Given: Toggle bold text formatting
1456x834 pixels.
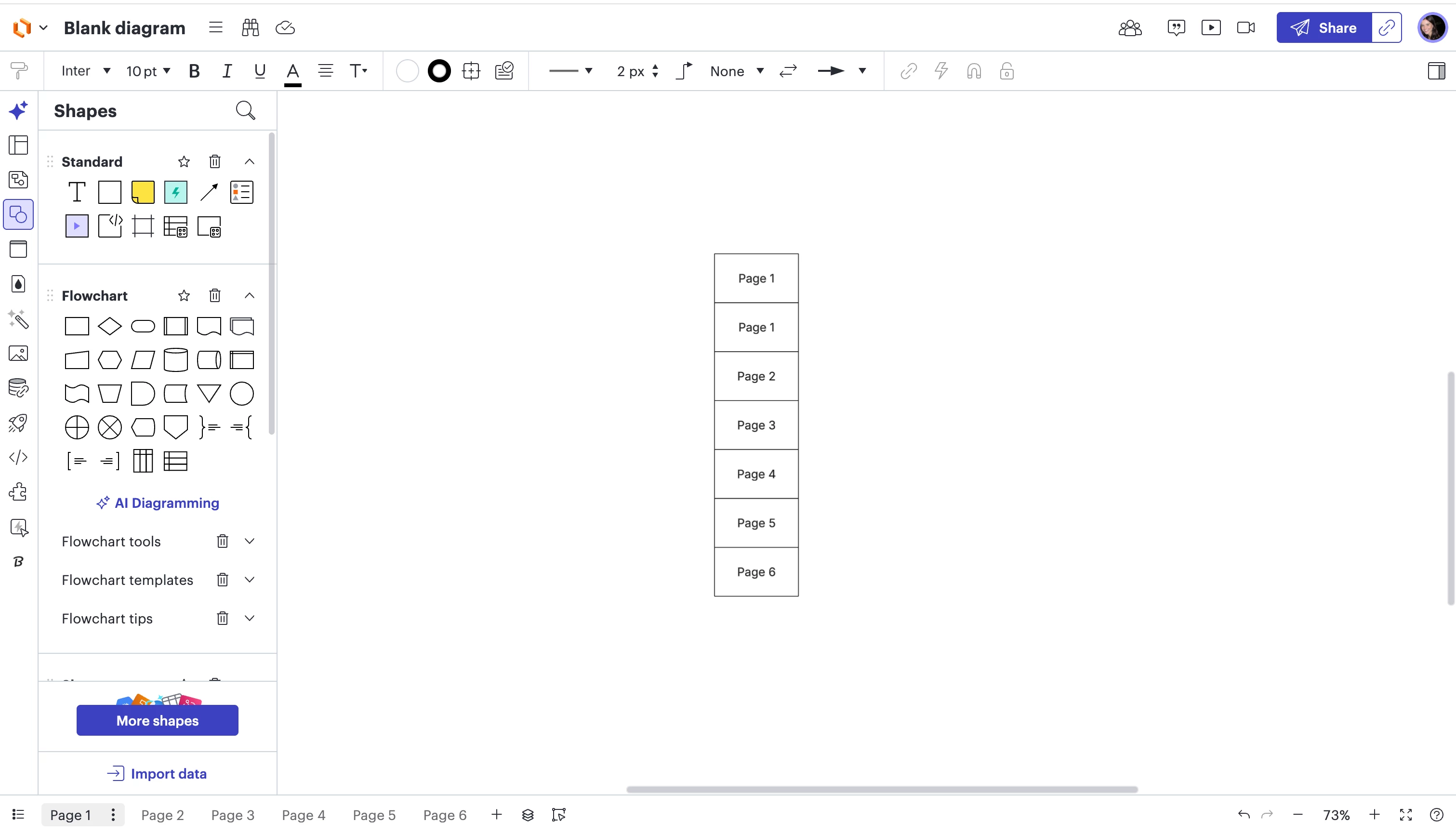Looking at the screenshot, I should click(x=194, y=71).
